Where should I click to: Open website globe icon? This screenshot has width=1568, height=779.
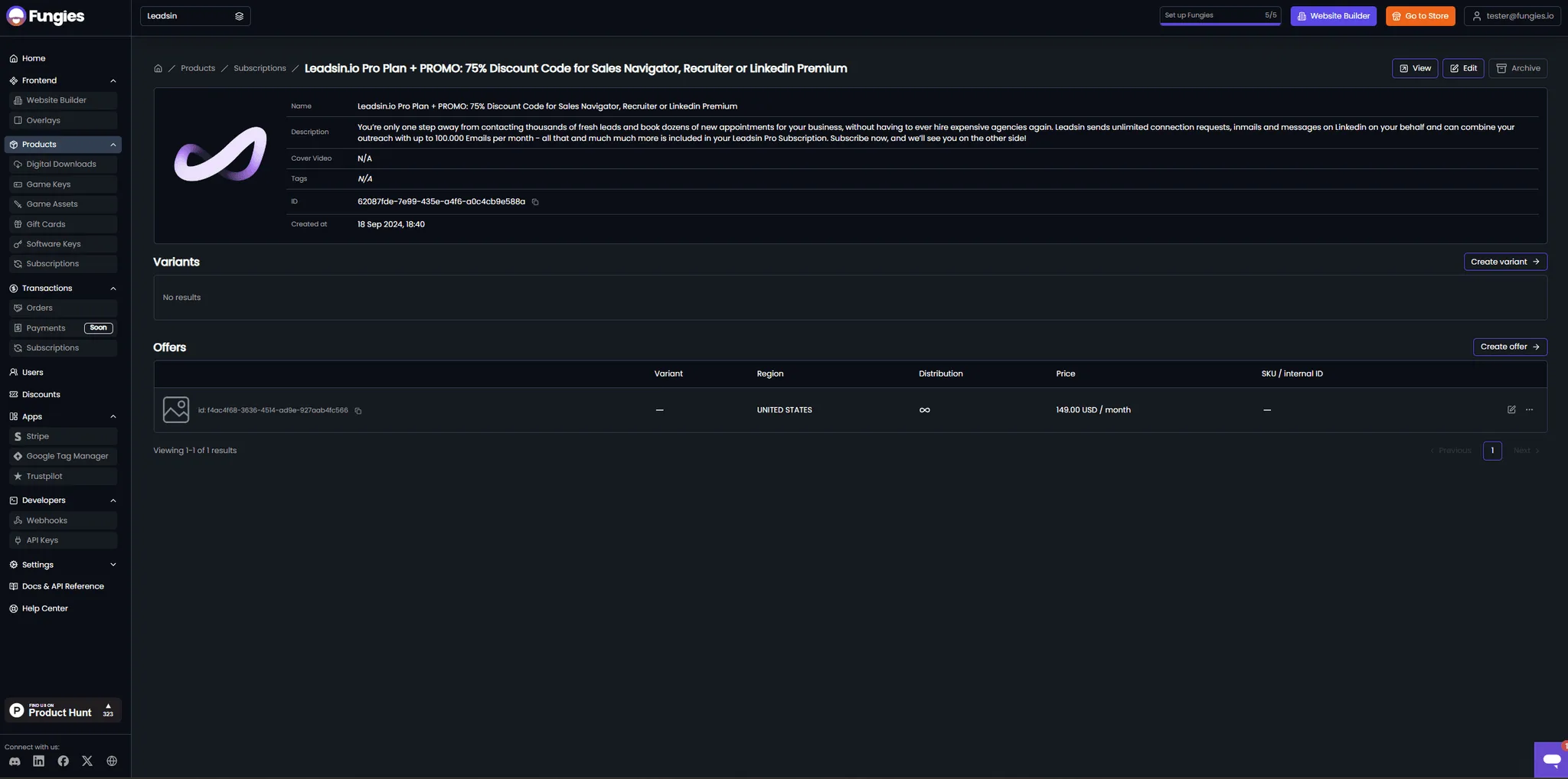tap(112, 761)
